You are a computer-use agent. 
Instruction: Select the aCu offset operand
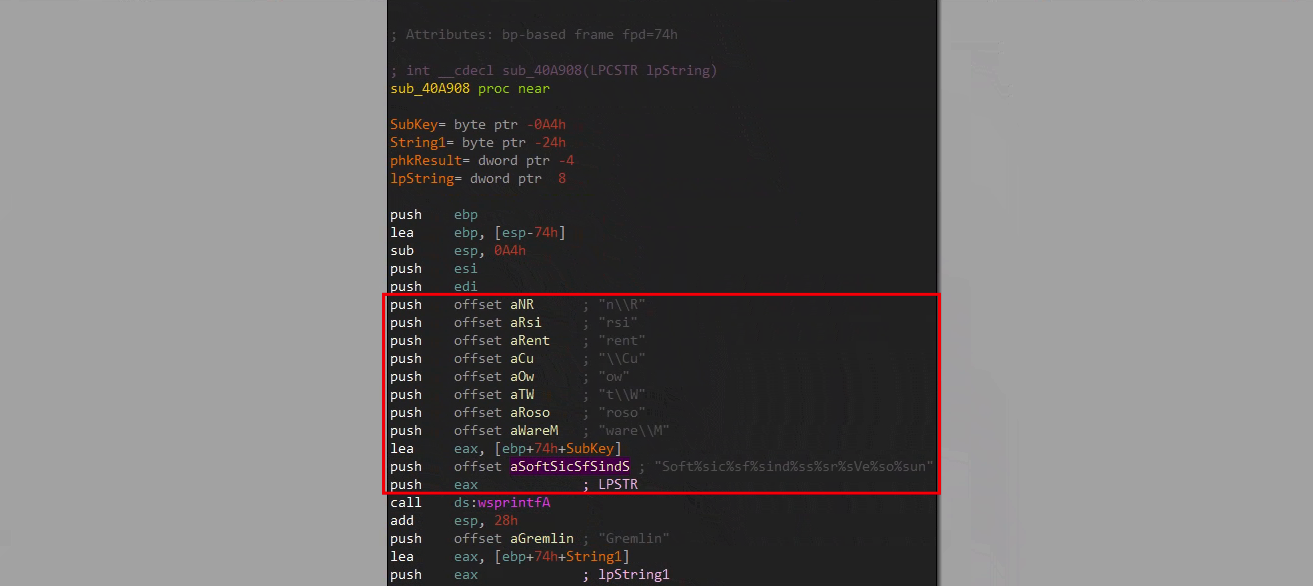click(x=522, y=359)
